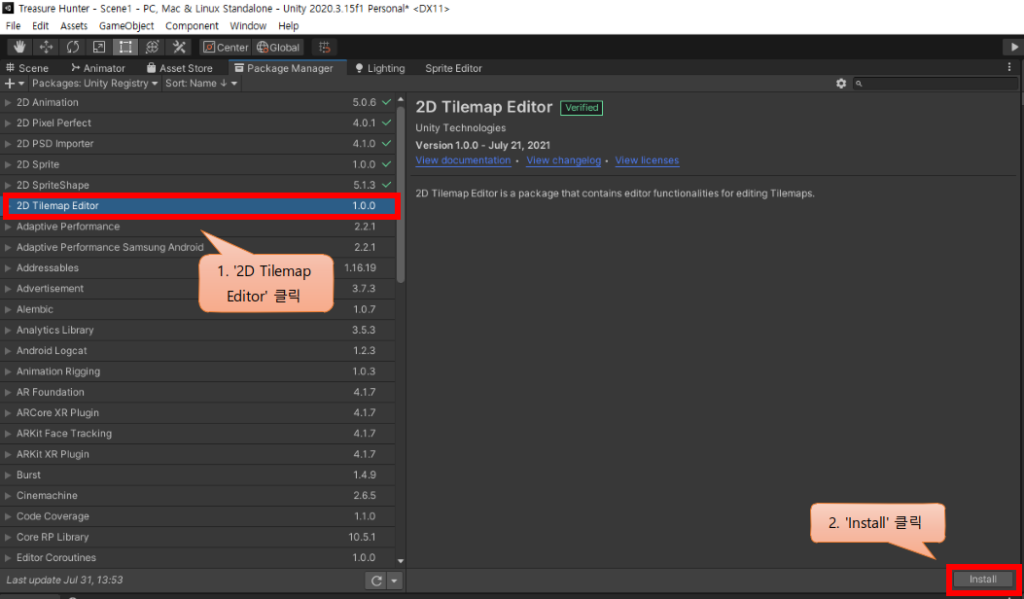Screen dimensions: 1024x599
Task: Select the 2D Tilemap Editor package
Action: [x=199, y=206]
